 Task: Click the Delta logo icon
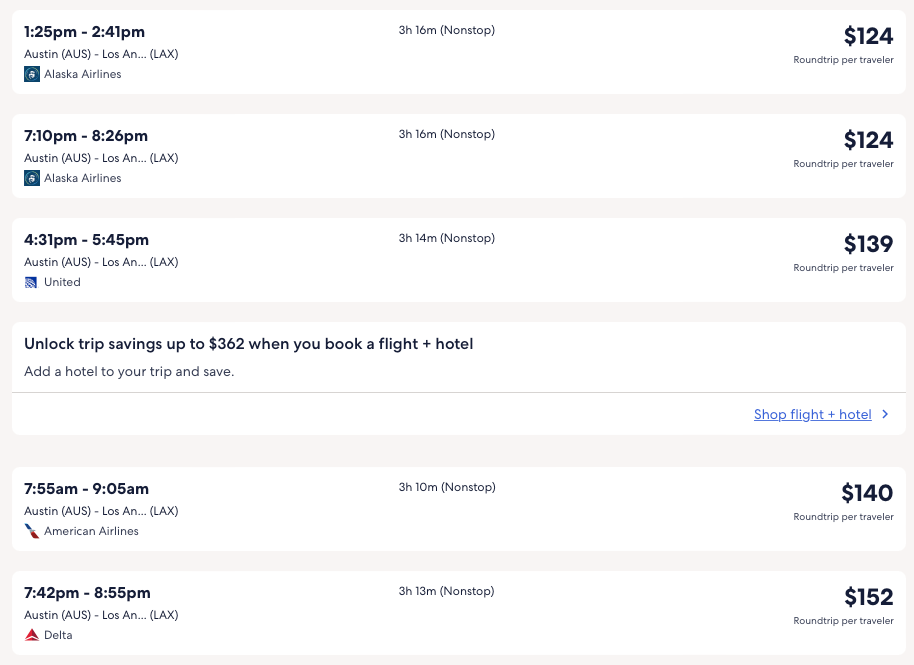click(32, 635)
